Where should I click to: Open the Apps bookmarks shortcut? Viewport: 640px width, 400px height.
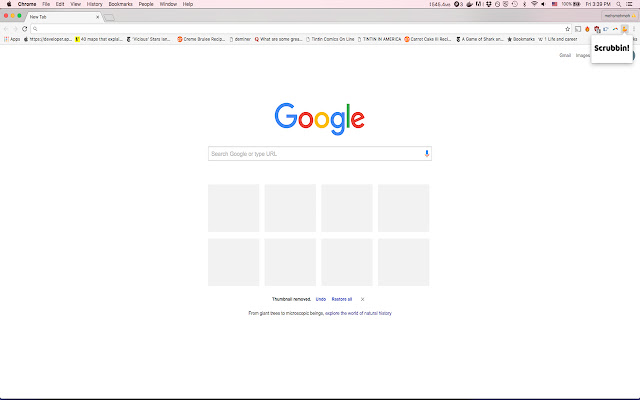tap(12, 39)
